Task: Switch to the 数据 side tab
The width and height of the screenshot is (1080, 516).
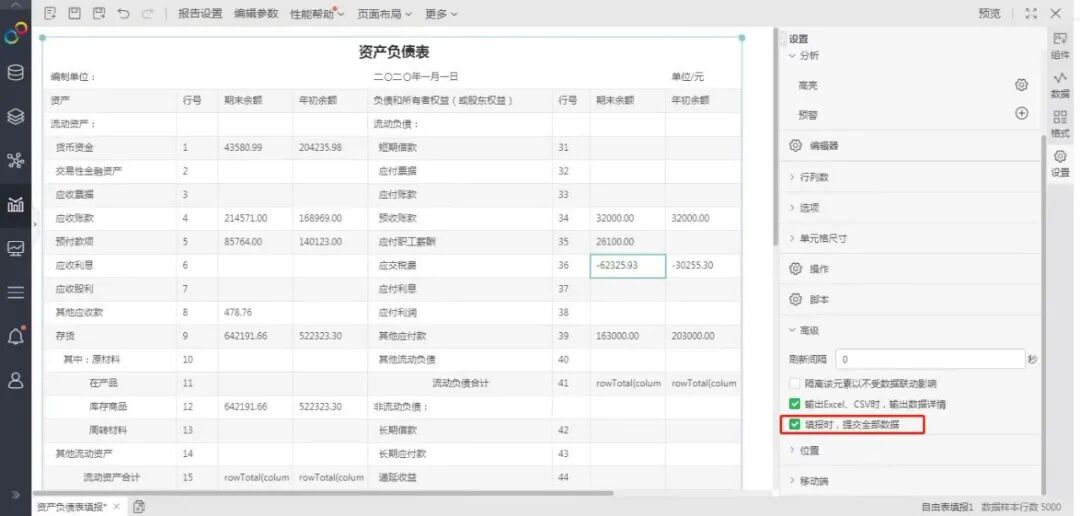Action: pyautogui.click(x=1061, y=86)
